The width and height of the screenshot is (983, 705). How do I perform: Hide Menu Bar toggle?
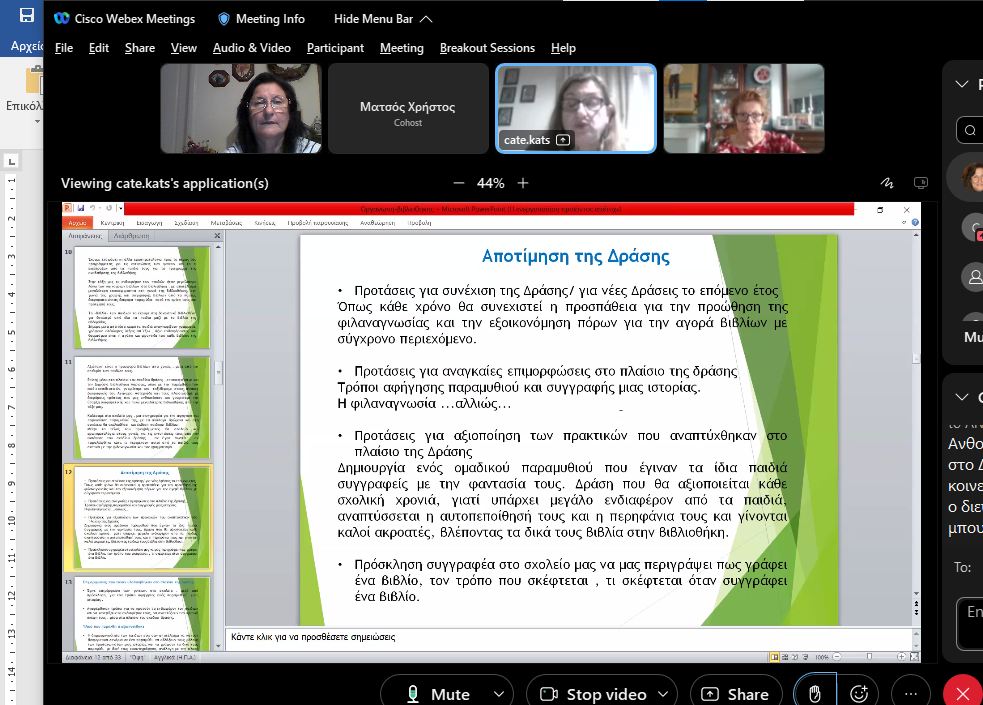coord(384,19)
